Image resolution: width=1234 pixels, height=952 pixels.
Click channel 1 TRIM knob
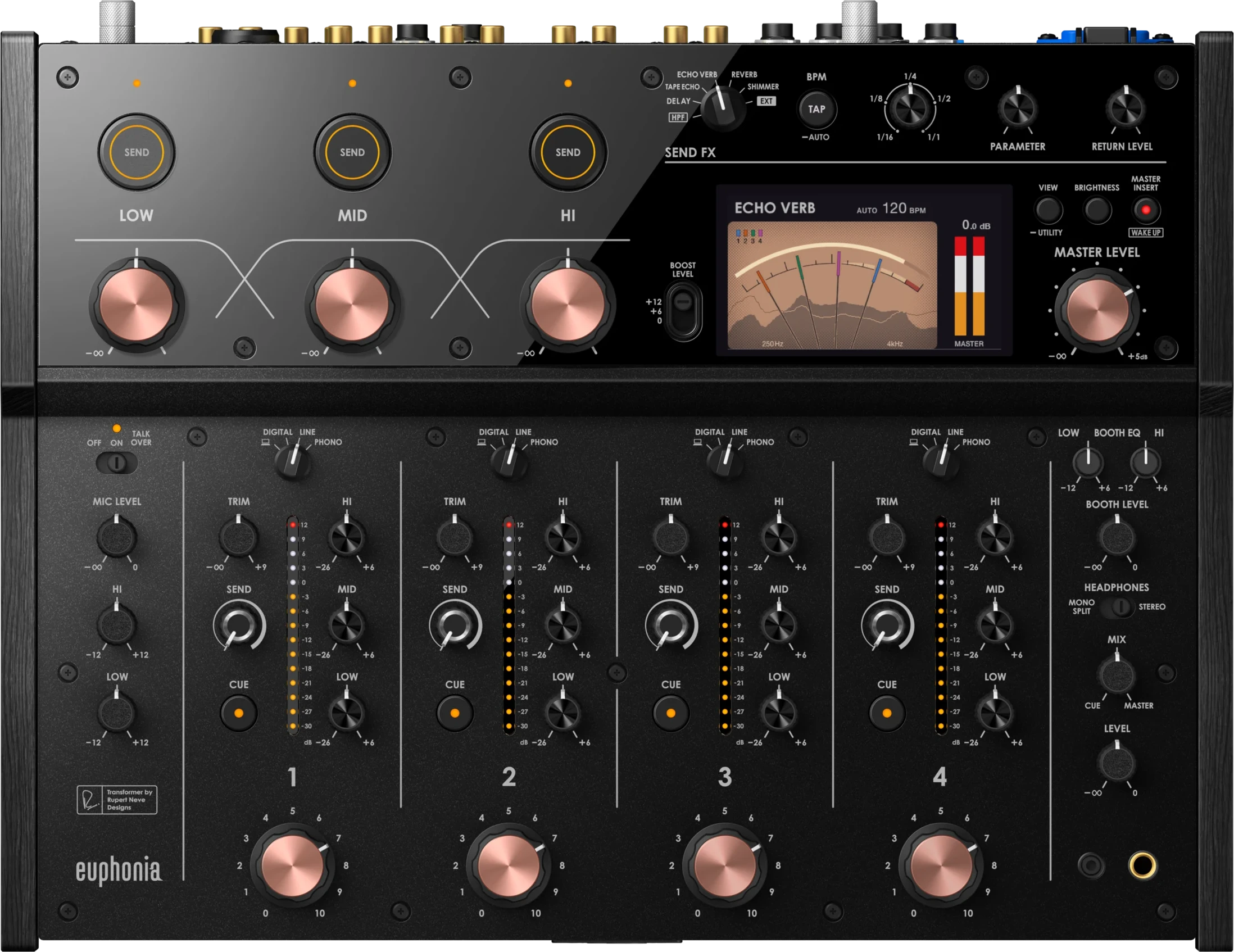pyautogui.click(x=238, y=537)
